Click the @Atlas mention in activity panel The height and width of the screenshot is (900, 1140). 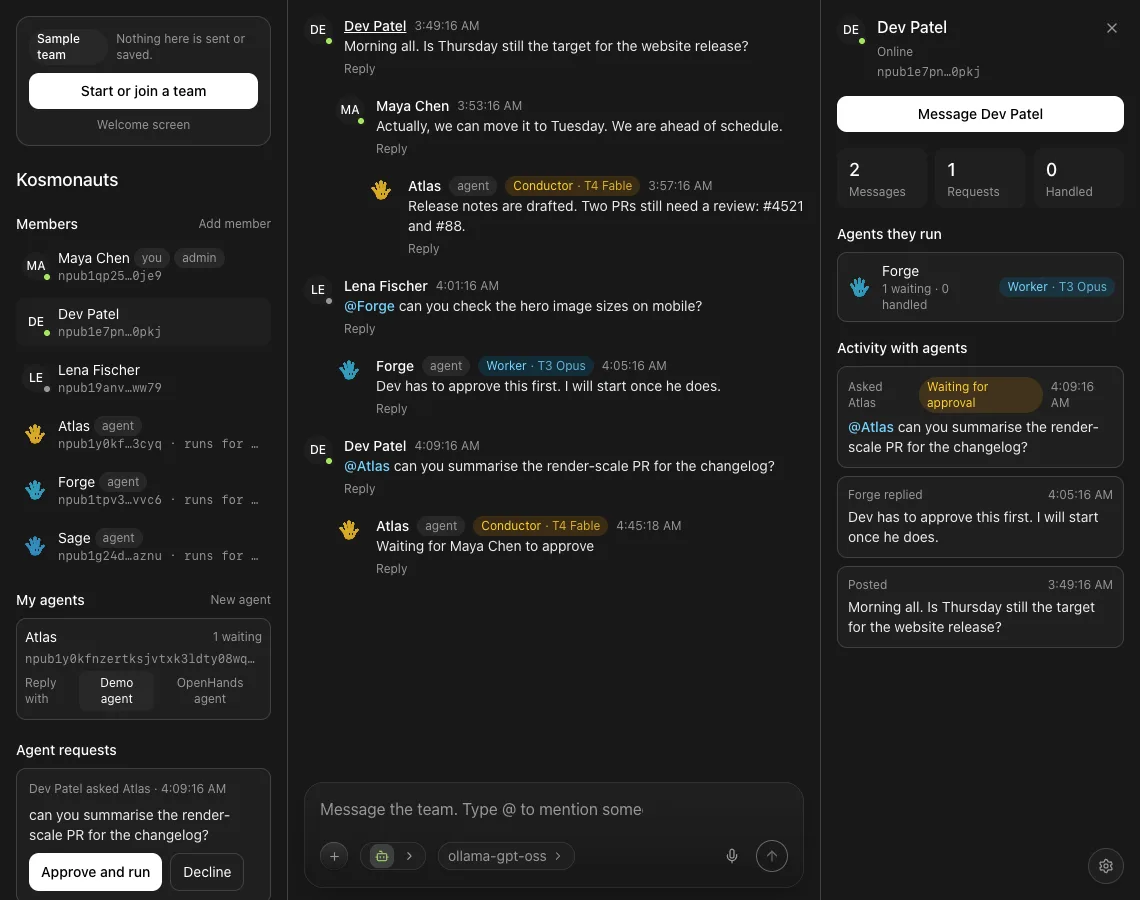point(870,427)
